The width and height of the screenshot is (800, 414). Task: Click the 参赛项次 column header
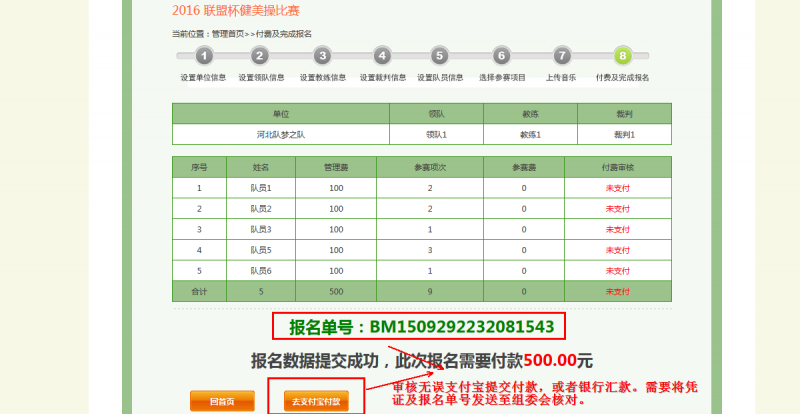[430, 166]
